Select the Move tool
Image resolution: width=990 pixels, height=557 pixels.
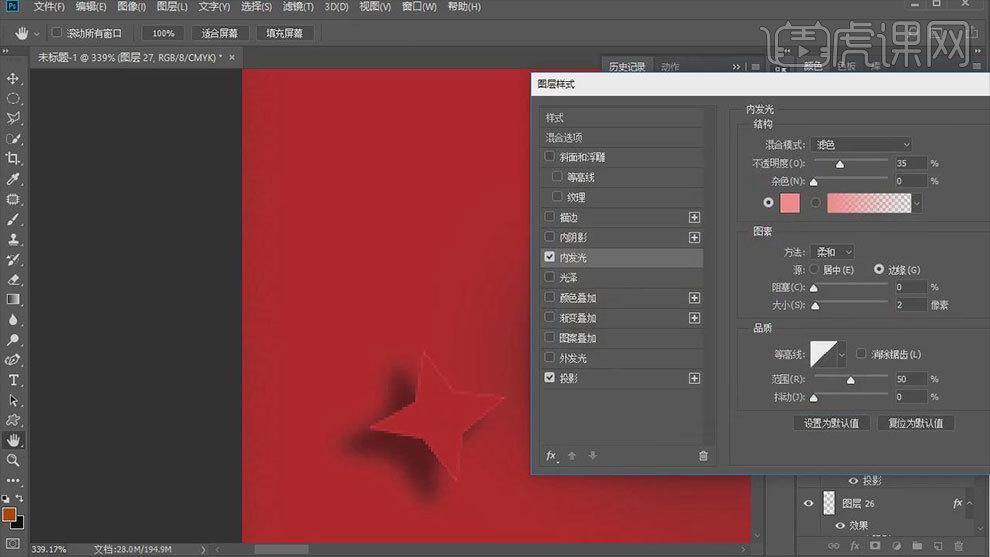[x=13, y=78]
